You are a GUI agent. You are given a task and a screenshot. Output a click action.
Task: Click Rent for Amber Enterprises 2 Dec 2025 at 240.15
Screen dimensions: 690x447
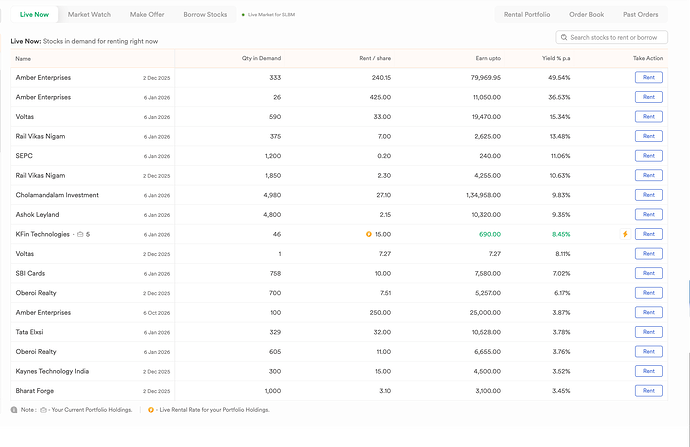point(648,78)
